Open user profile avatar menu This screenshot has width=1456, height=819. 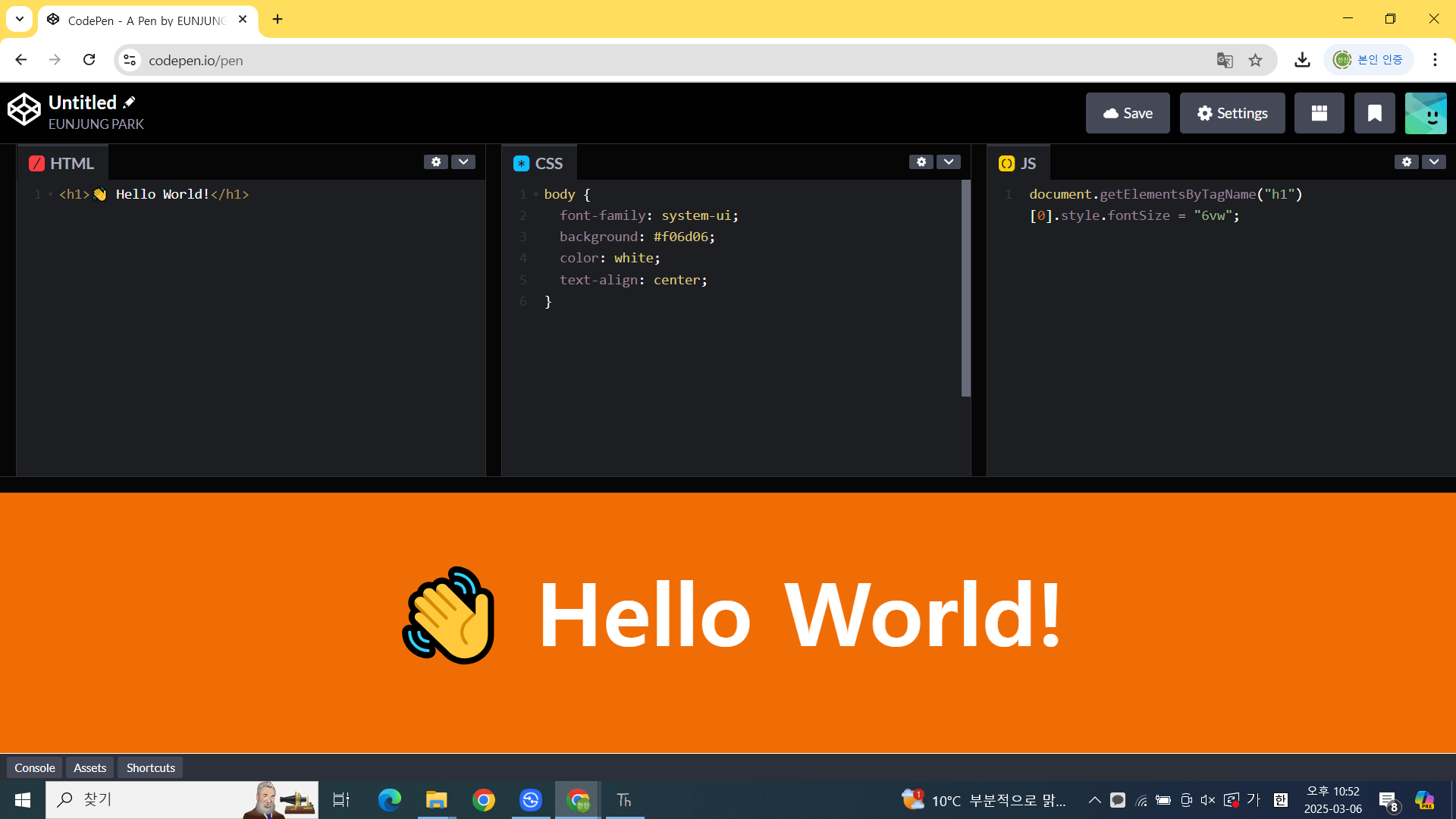pos(1426,113)
